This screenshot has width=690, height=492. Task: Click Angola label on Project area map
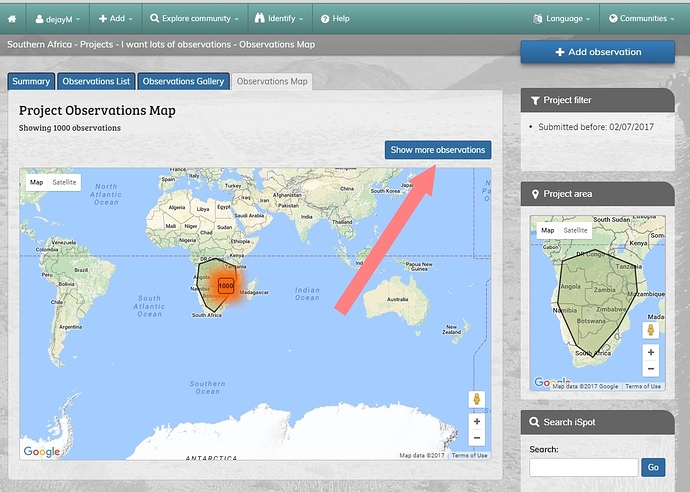571,286
